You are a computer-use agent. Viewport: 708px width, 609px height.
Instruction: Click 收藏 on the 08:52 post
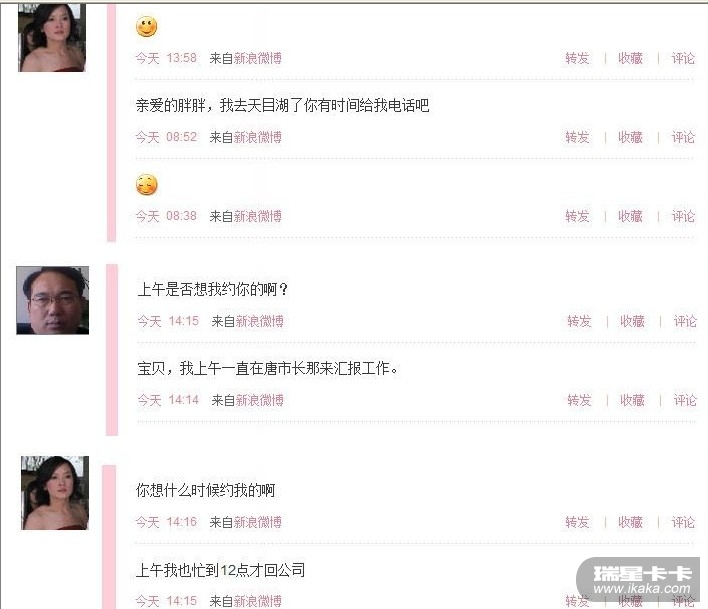630,137
